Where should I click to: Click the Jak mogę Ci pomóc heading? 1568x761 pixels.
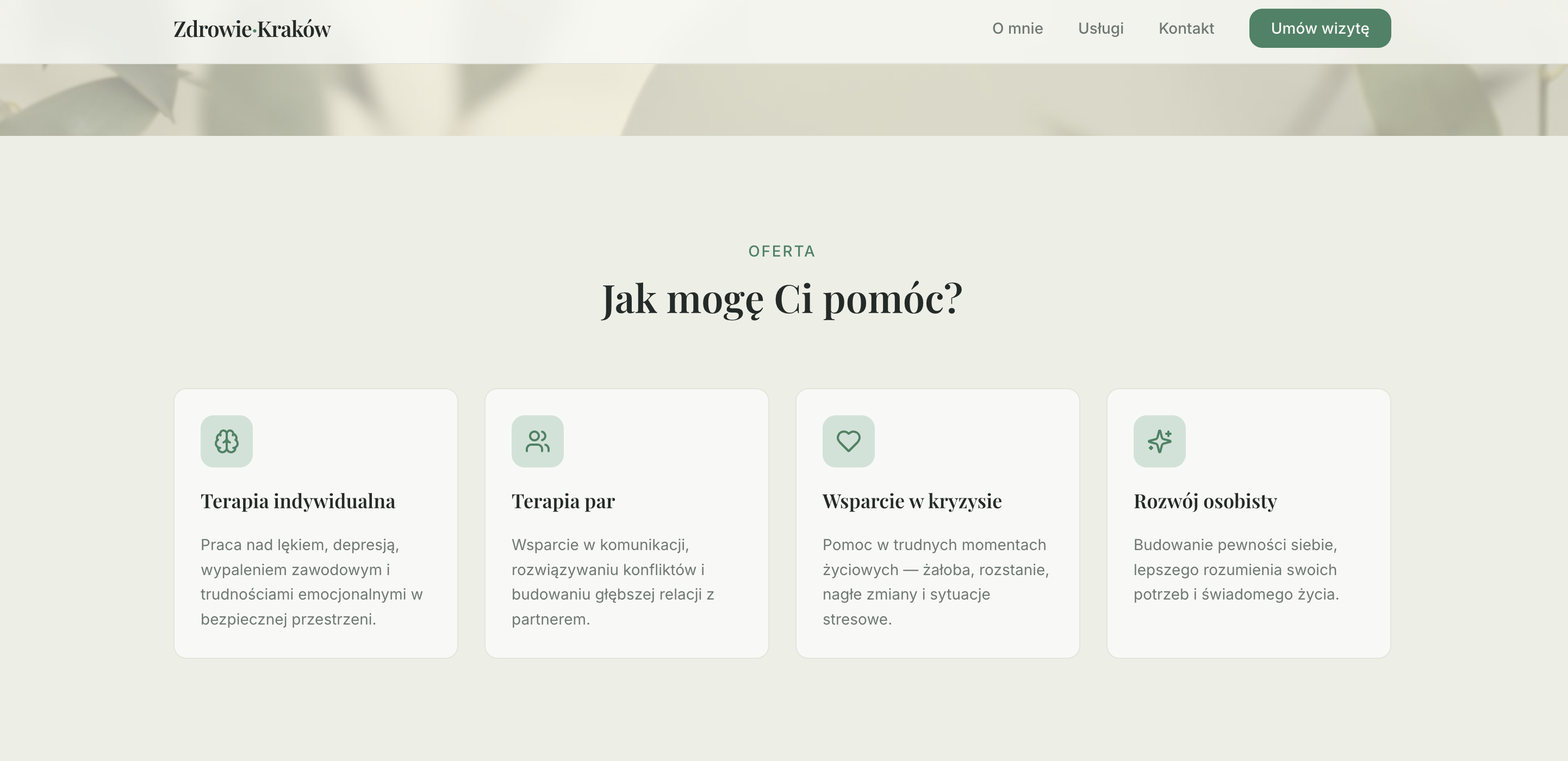(782, 299)
